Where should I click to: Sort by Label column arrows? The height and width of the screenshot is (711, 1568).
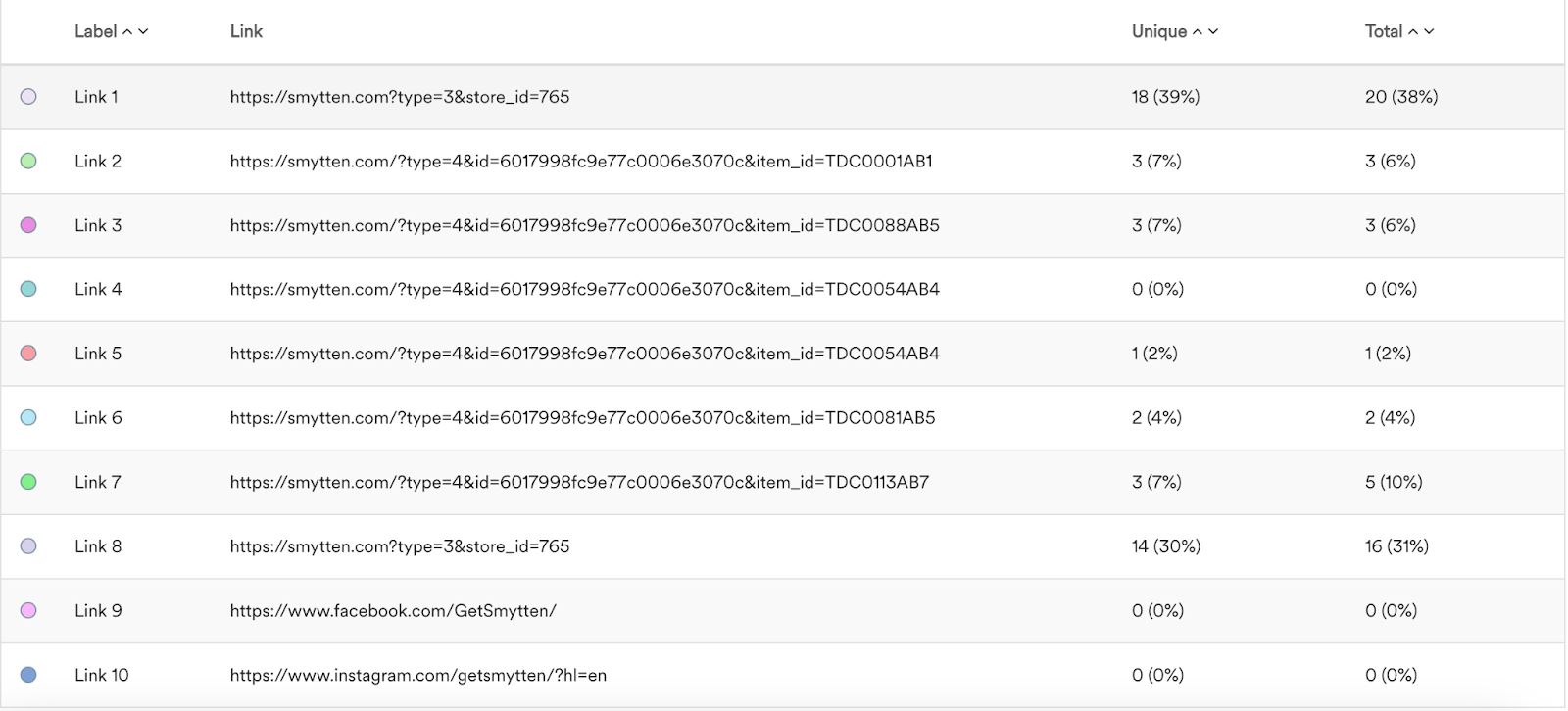tap(135, 31)
